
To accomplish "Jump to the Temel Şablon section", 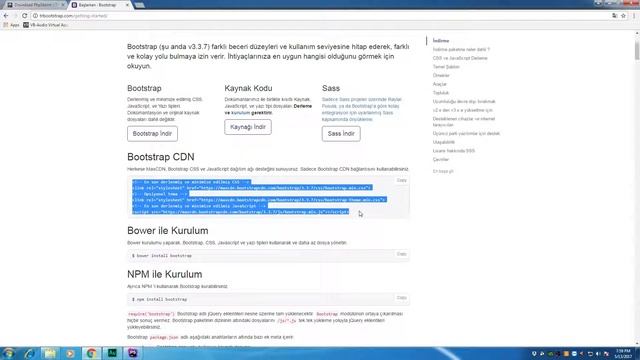I will coord(446,67).
